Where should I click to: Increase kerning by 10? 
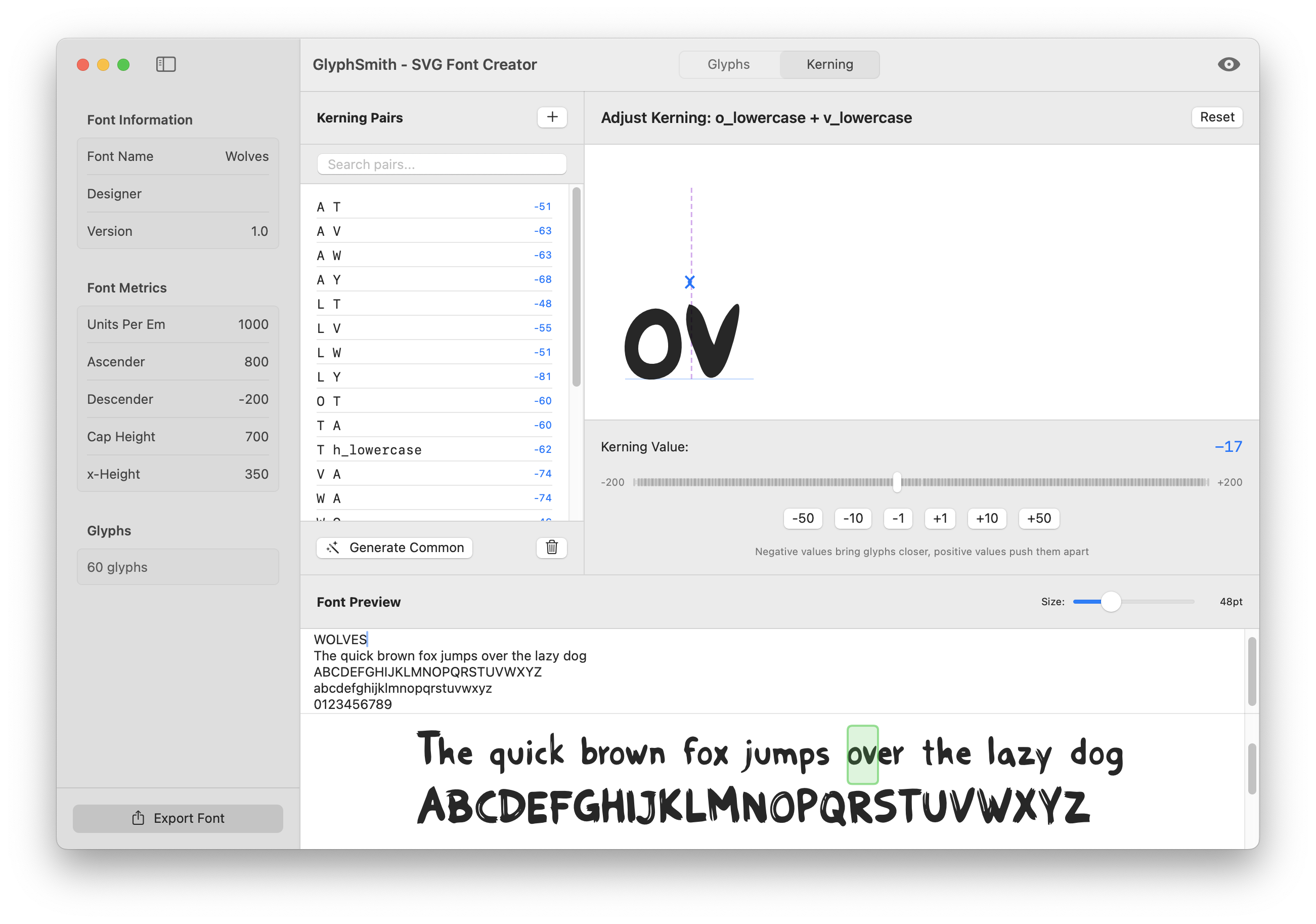pyautogui.click(x=987, y=519)
